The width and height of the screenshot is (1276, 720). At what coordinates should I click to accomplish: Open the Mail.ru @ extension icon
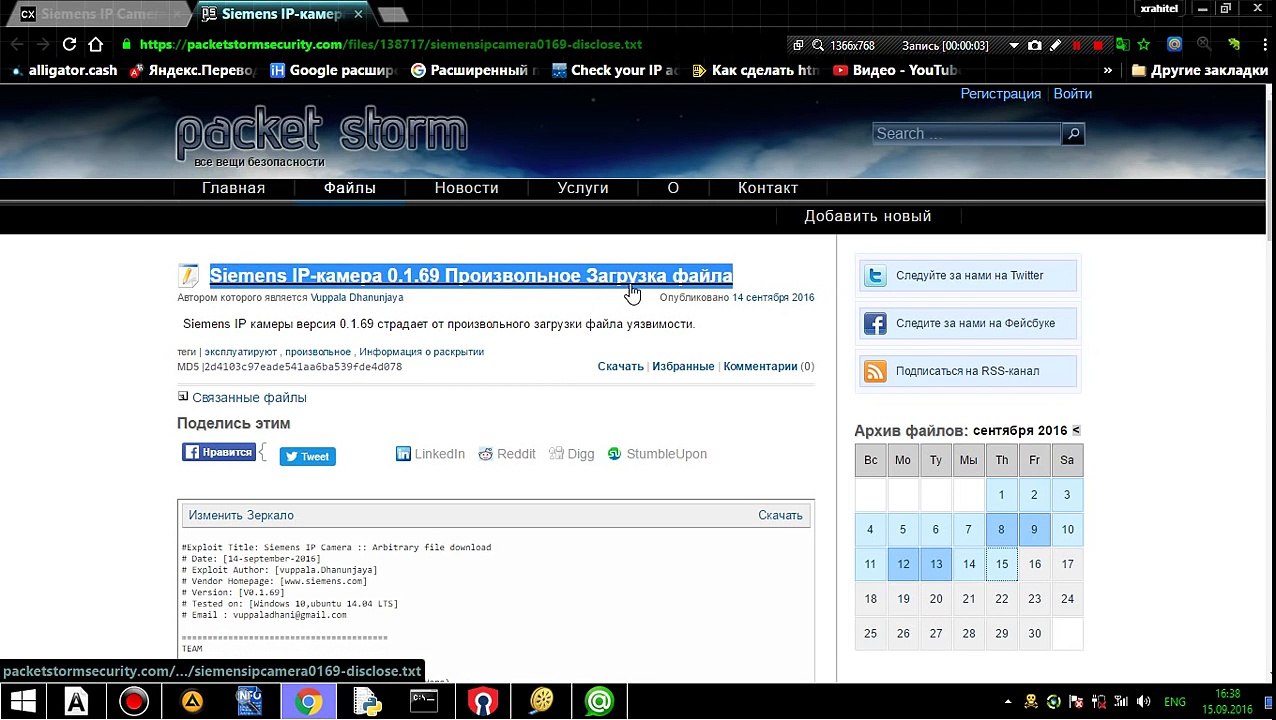point(1175,44)
